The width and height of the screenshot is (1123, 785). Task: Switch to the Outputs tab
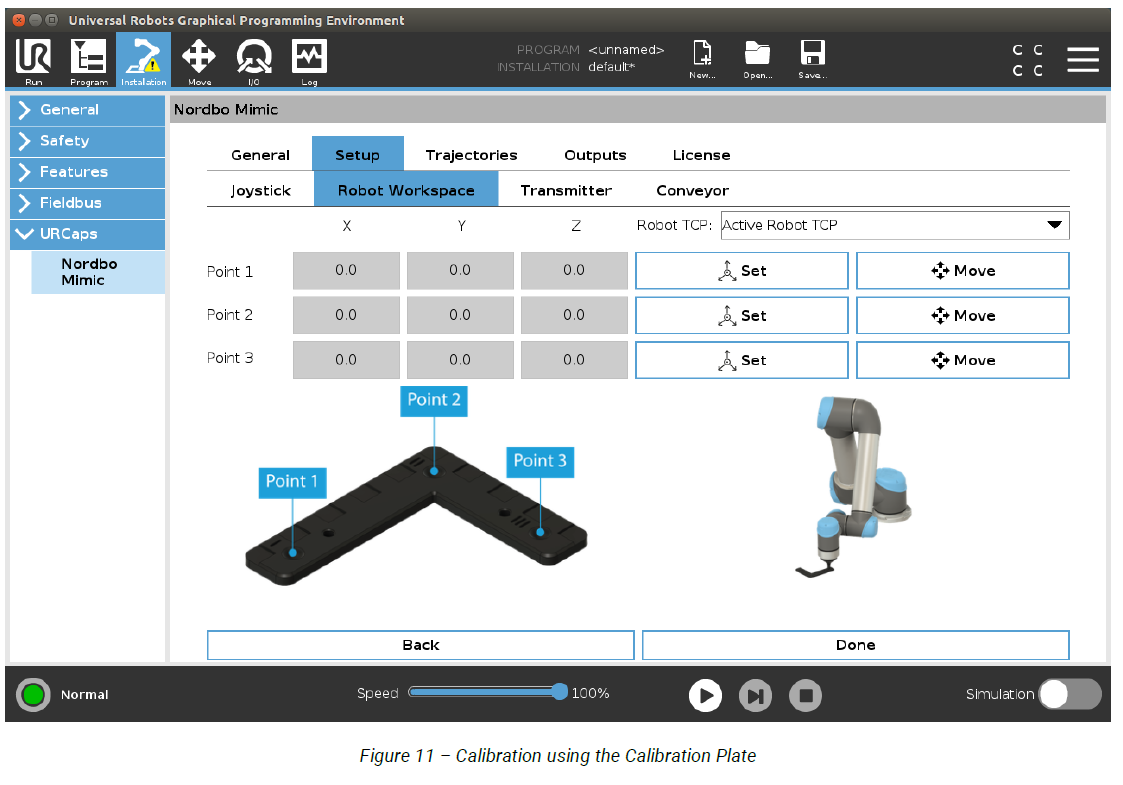pyautogui.click(x=595, y=155)
